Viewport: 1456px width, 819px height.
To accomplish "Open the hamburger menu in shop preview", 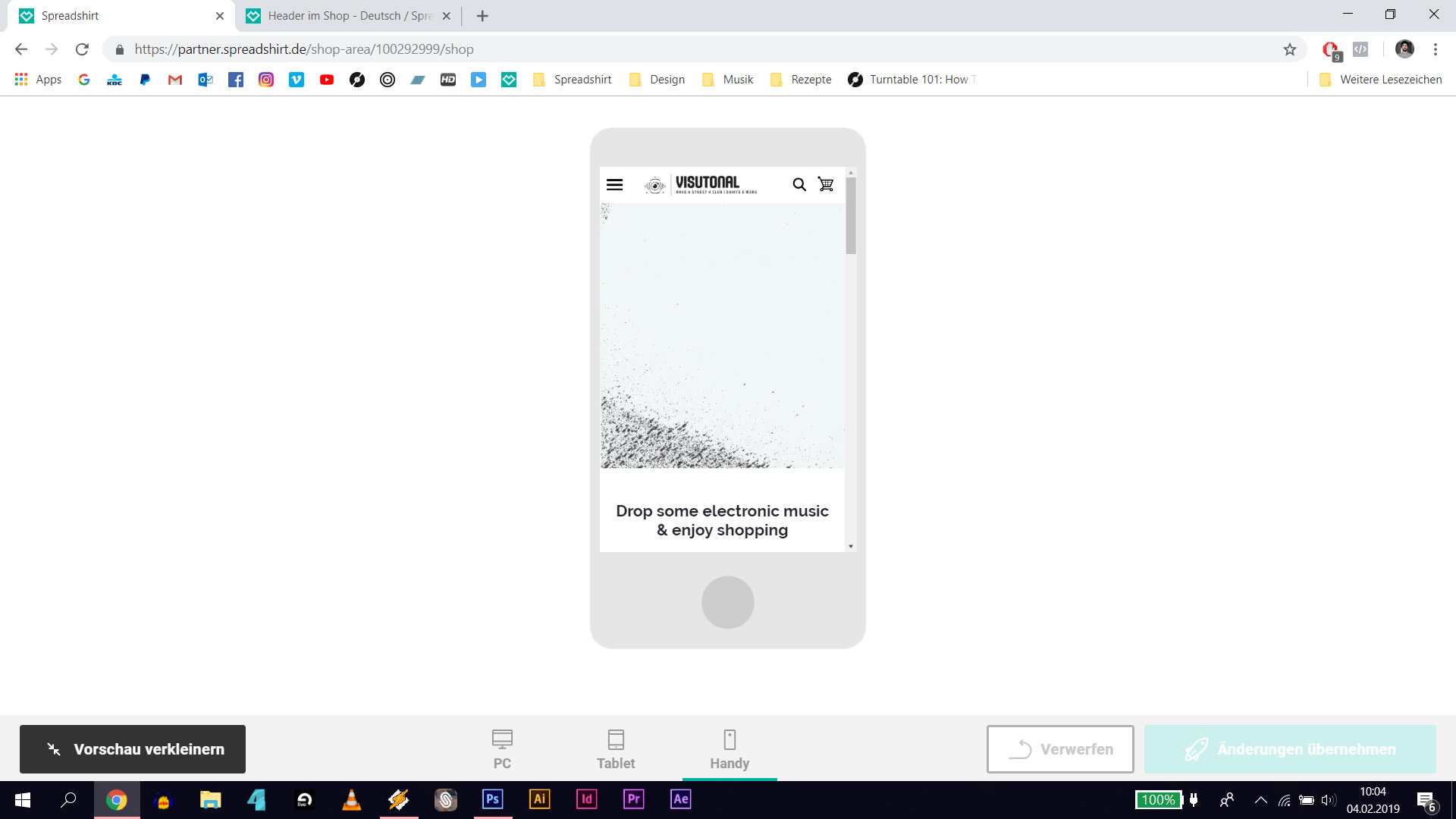I will coord(614,184).
